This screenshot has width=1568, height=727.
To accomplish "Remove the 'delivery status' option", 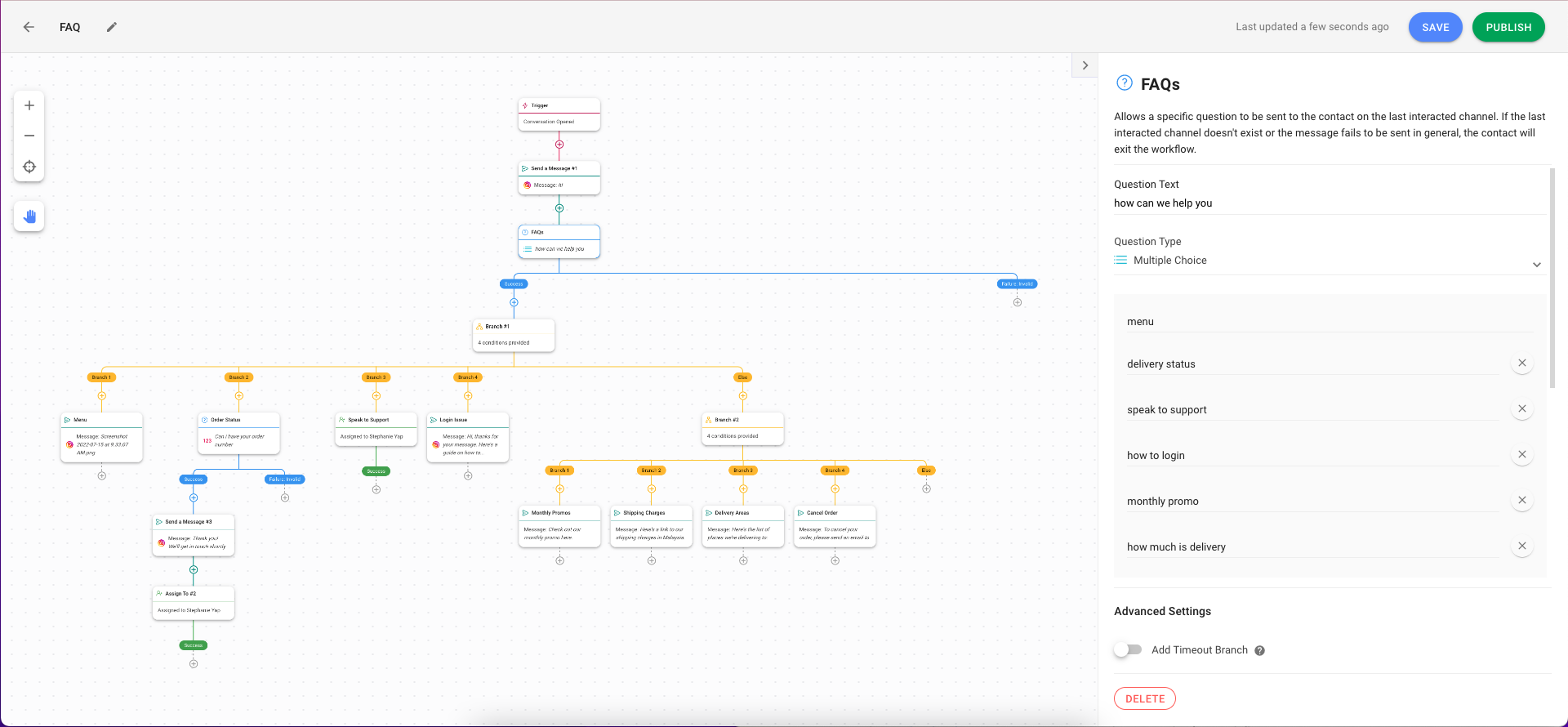I will pyautogui.click(x=1521, y=363).
